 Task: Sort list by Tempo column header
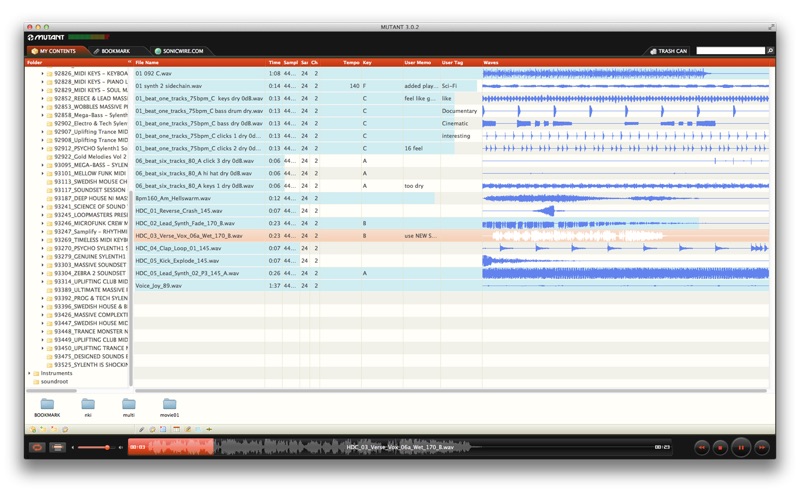click(x=351, y=63)
